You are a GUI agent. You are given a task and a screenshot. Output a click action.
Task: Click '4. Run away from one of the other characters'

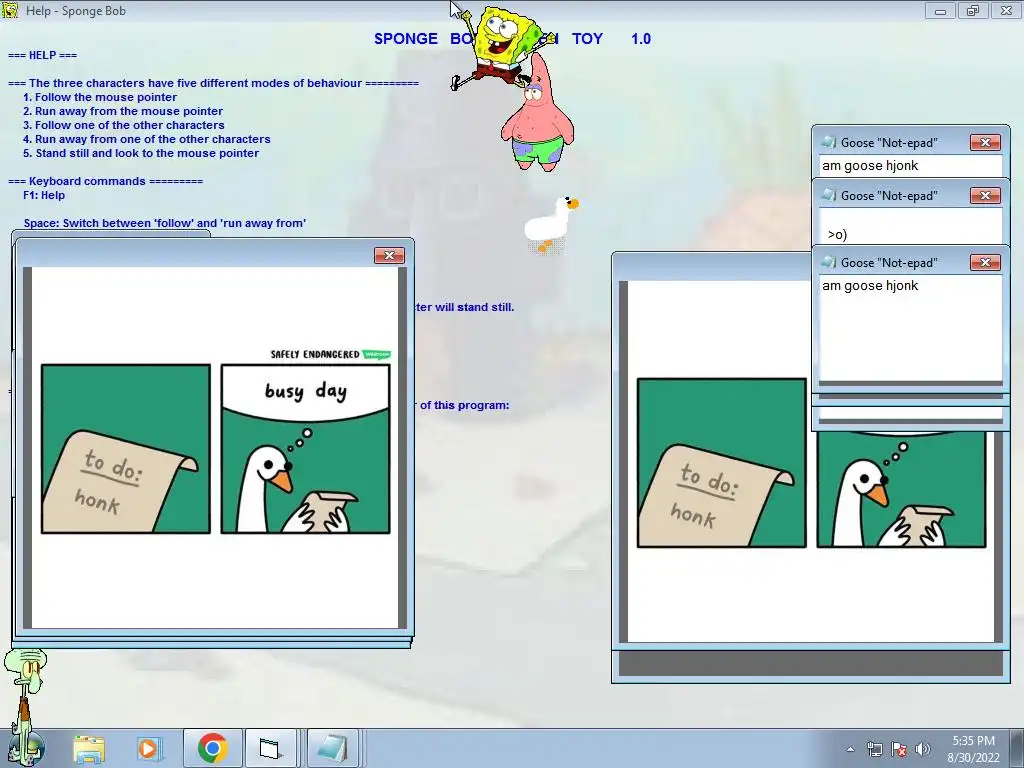(146, 139)
